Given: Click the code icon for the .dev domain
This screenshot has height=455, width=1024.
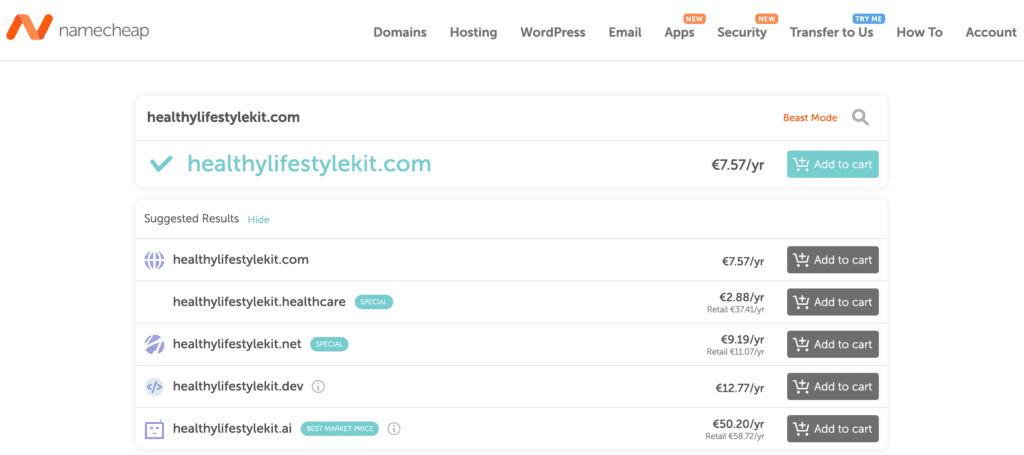Looking at the screenshot, I should pyautogui.click(x=154, y=387).
